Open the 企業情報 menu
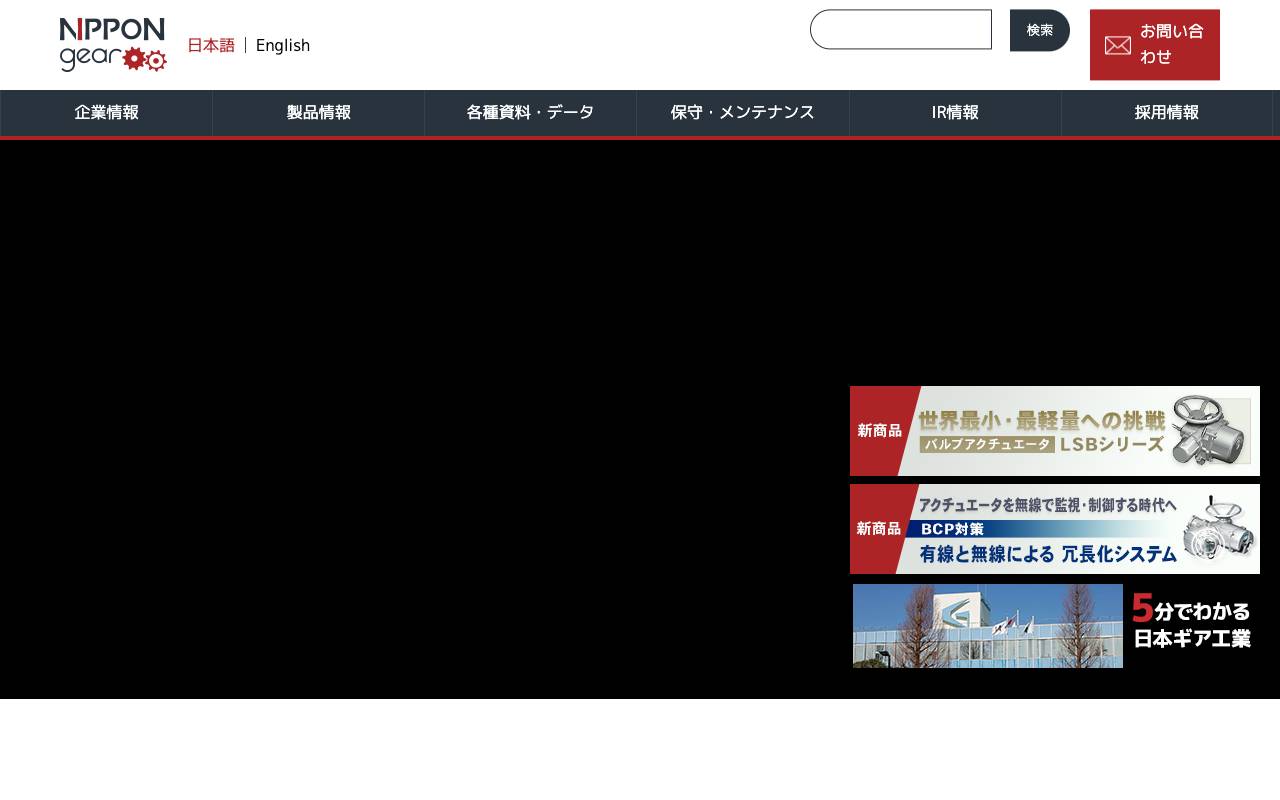Image resolution: width=1280 pixels, height=800 pixels. [x=106, y=113]
